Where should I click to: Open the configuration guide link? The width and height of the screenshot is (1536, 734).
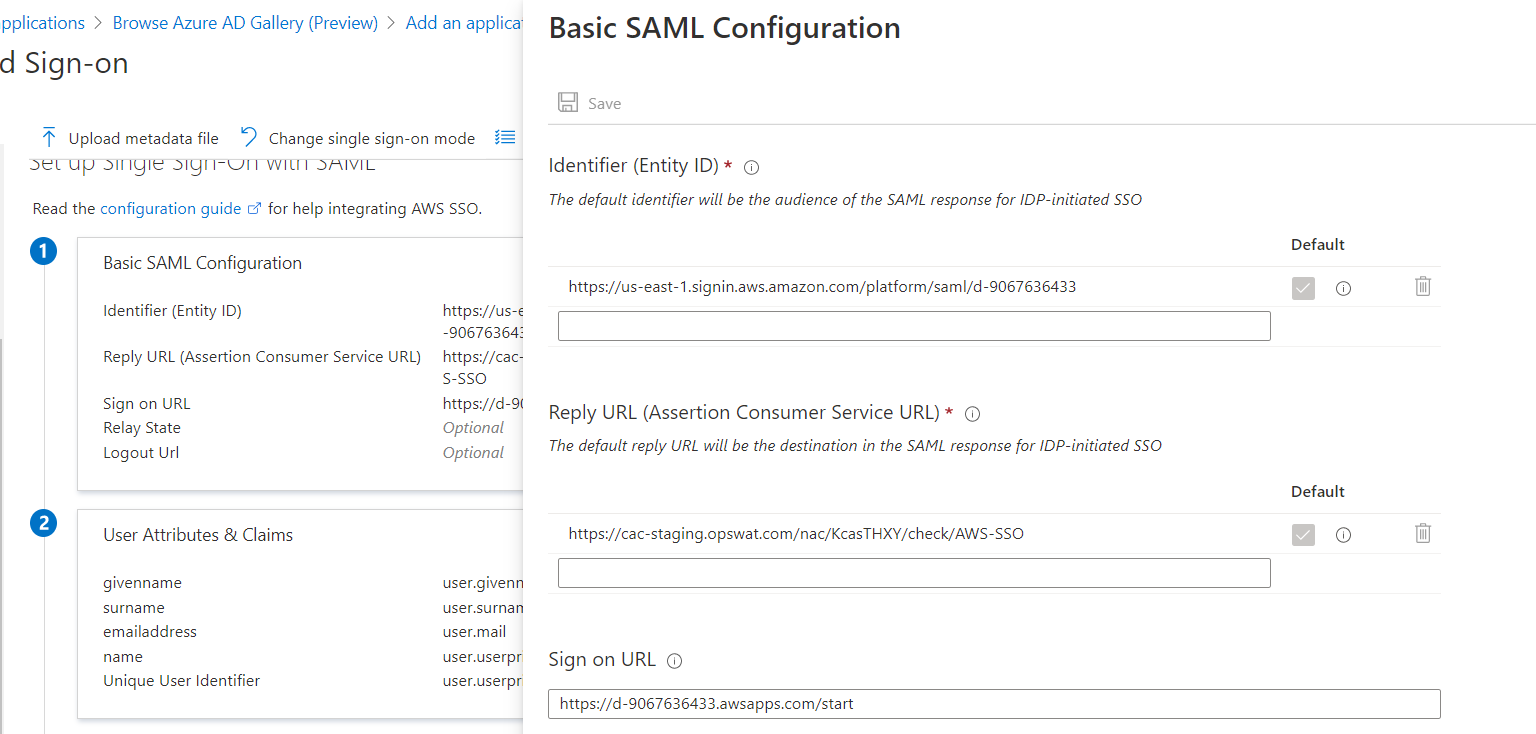(x=171, y=209)
